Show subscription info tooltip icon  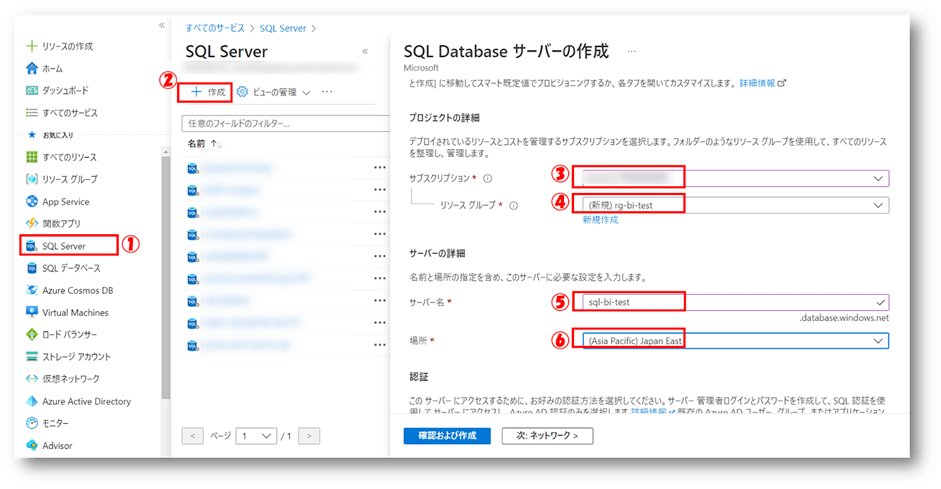click(488, 178)
